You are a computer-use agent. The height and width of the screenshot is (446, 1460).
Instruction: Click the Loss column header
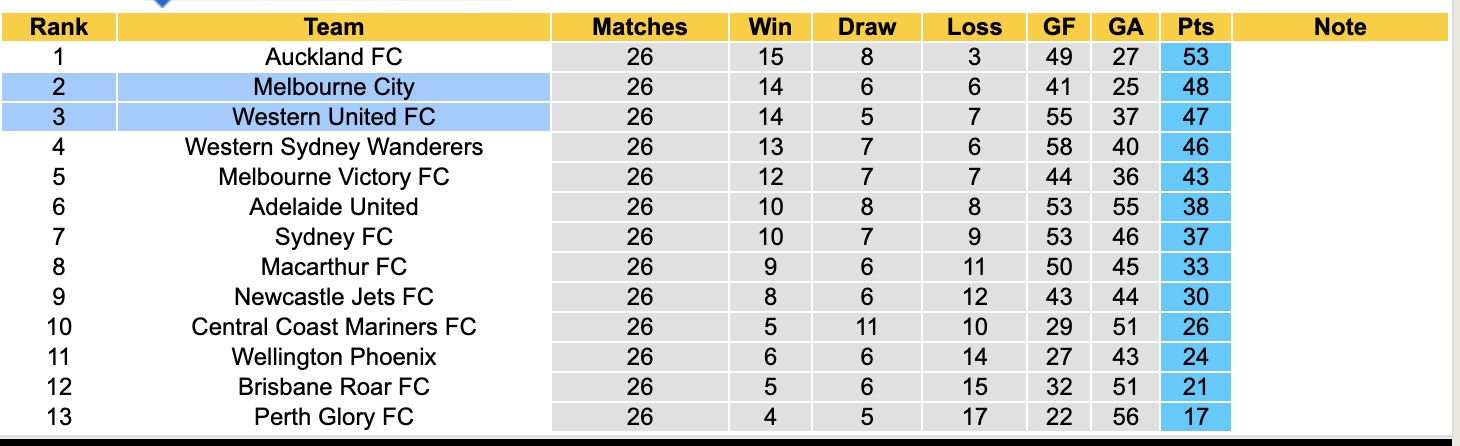pos(974,27)
